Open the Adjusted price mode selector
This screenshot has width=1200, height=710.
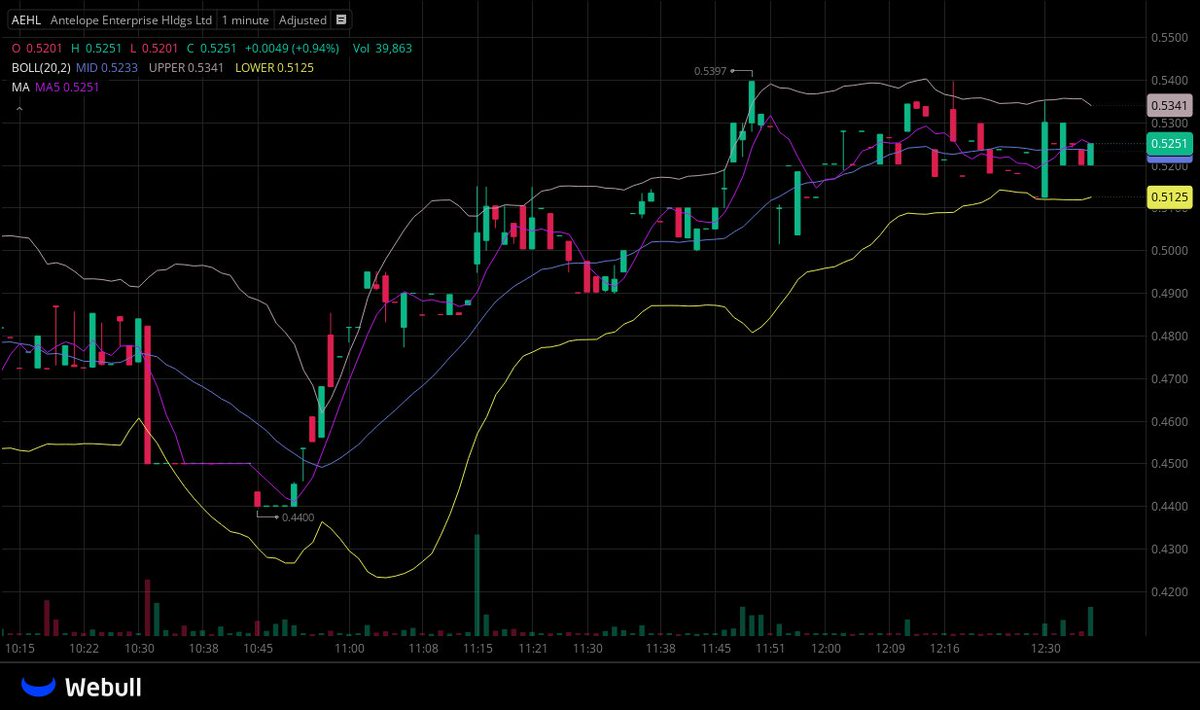click(x=302, y=20)
